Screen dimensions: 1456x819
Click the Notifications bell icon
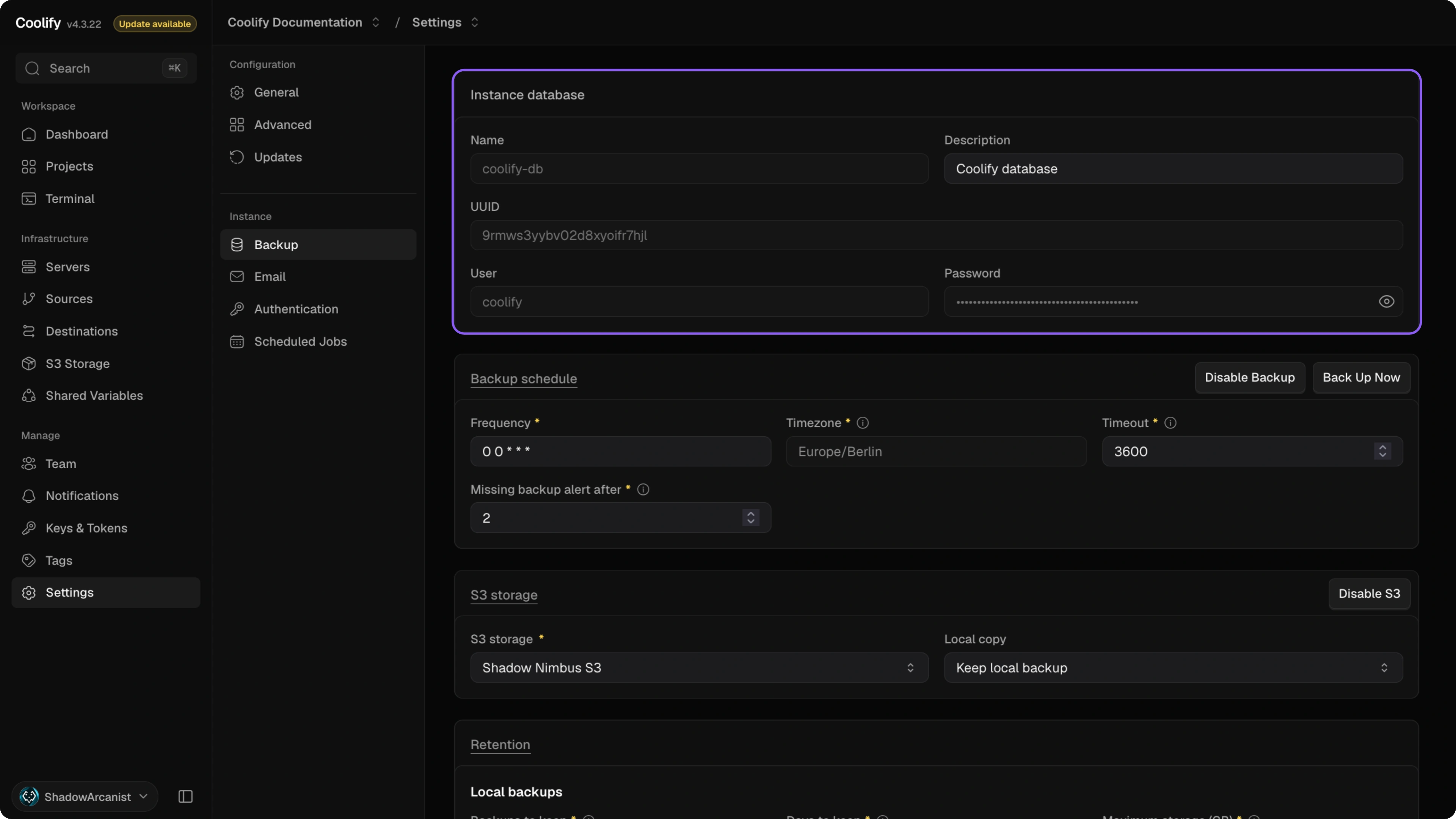point(29,496)
